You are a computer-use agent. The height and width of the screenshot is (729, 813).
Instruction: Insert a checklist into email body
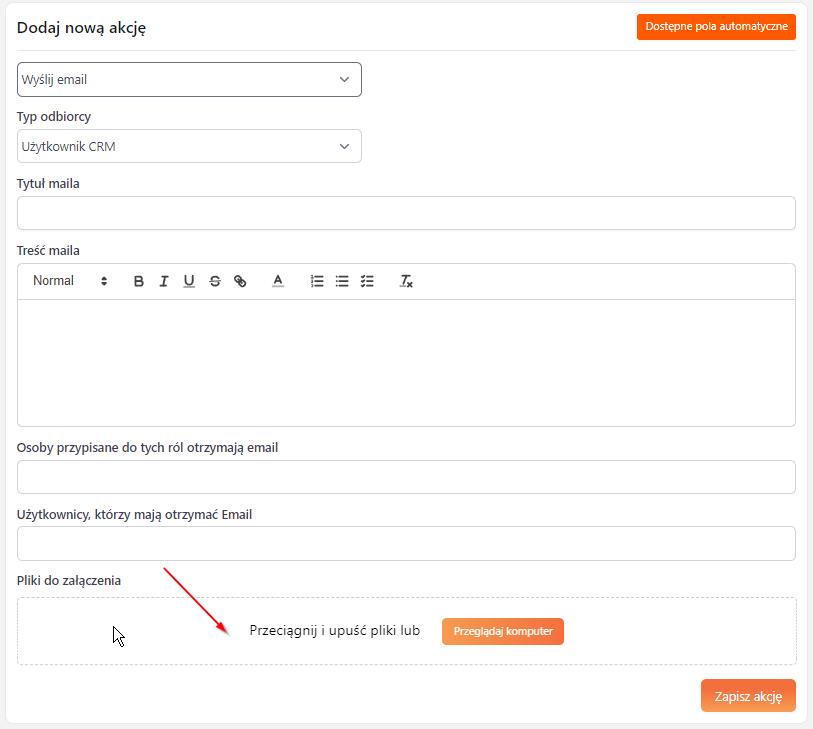[367, 282]
